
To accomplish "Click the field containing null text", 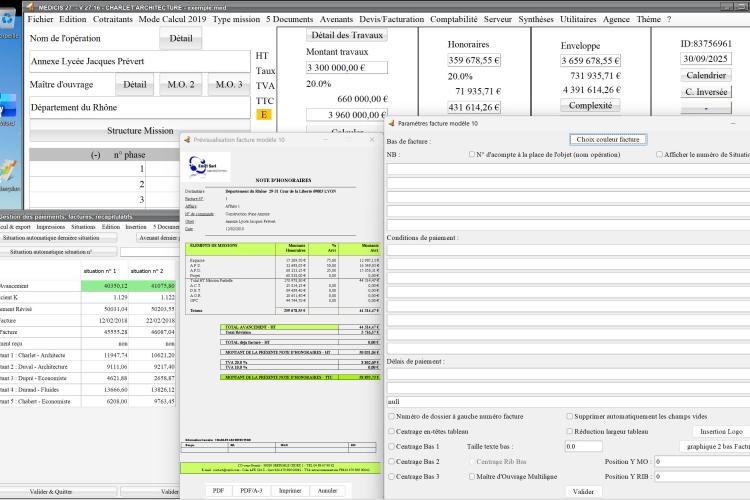I will coord(568,402).
